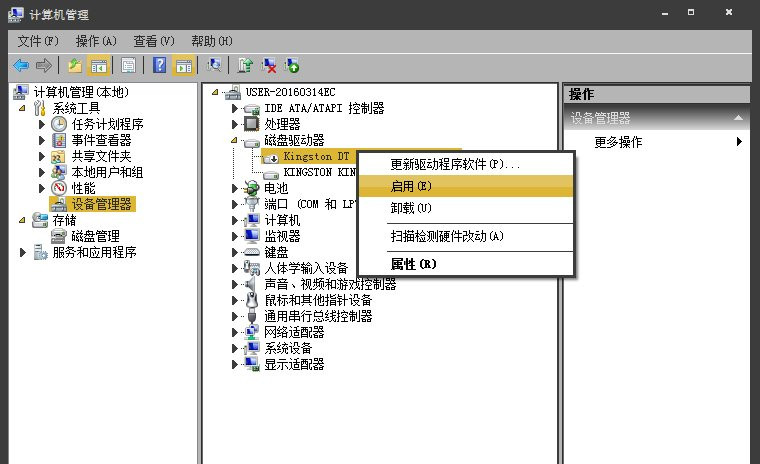760x464 pixels.
Task: Select 设备管理器 in the left tree
Action: tap(101, 204)
